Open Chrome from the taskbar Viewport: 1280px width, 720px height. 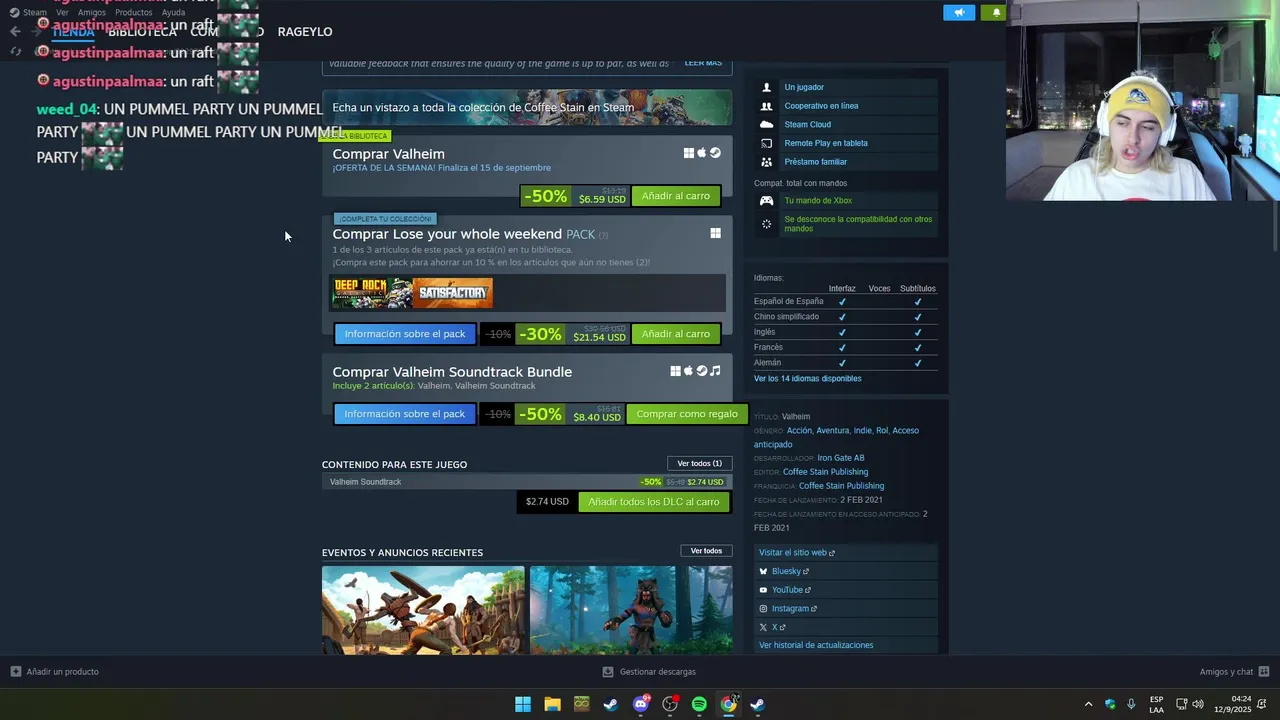[729, 704]
